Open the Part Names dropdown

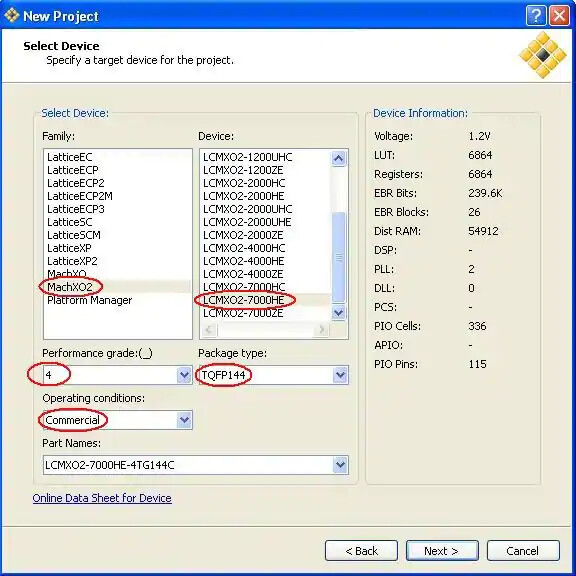(x=341, y=465)
